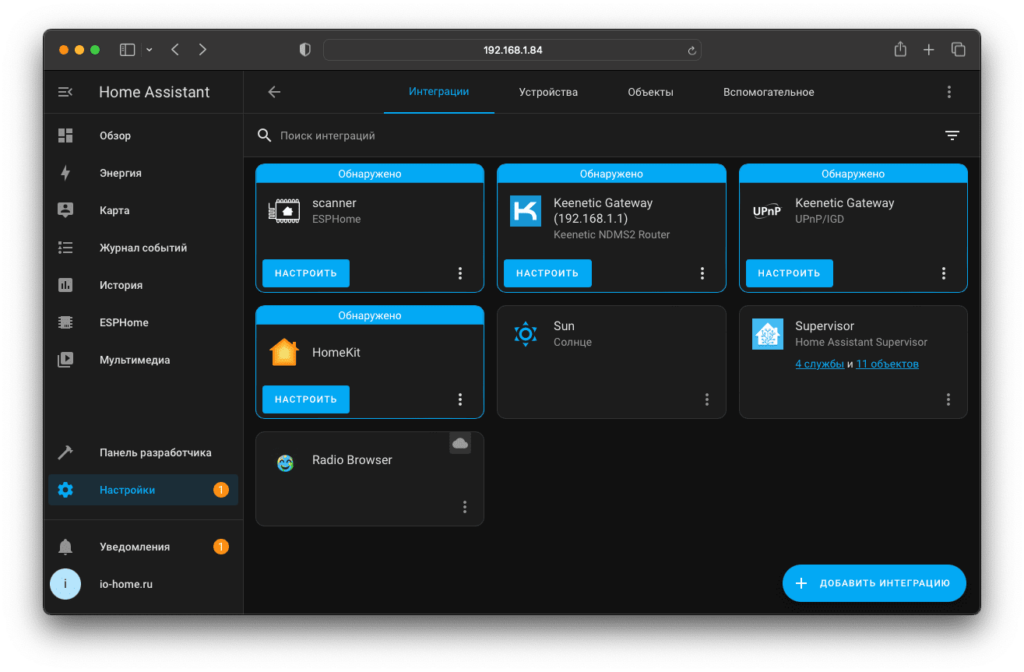Open the 4 службы link

pyautogui.click(x=819, y=364)
